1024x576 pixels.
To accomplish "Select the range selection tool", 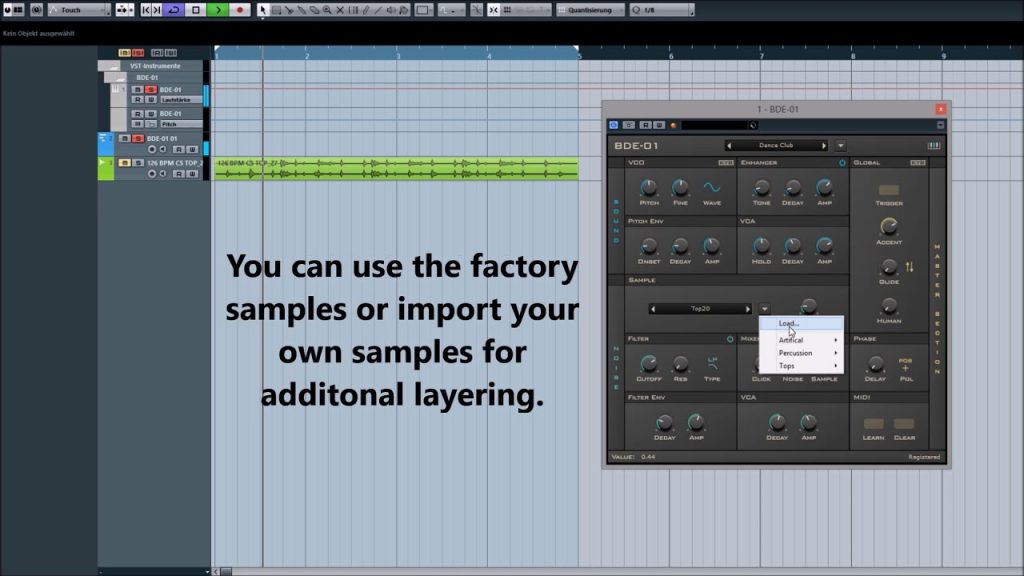I will tap(276, 10).
